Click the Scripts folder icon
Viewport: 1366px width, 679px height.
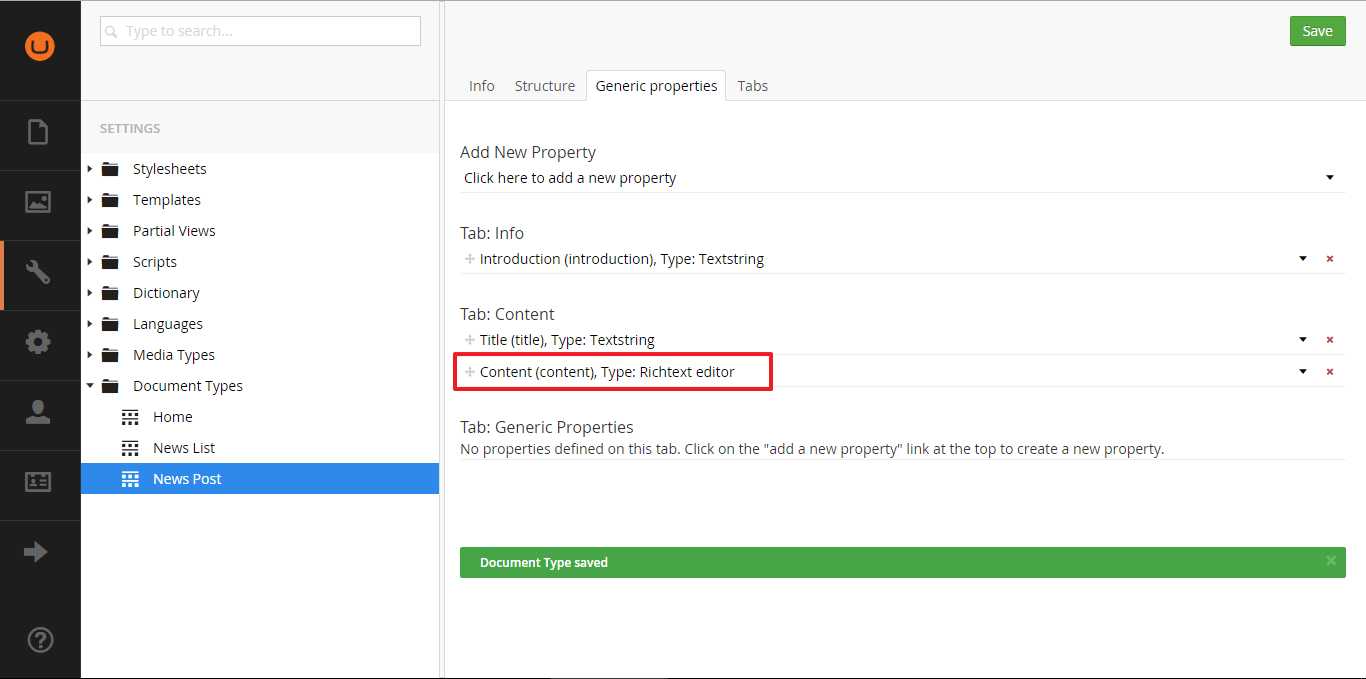(x=110, y=262)
